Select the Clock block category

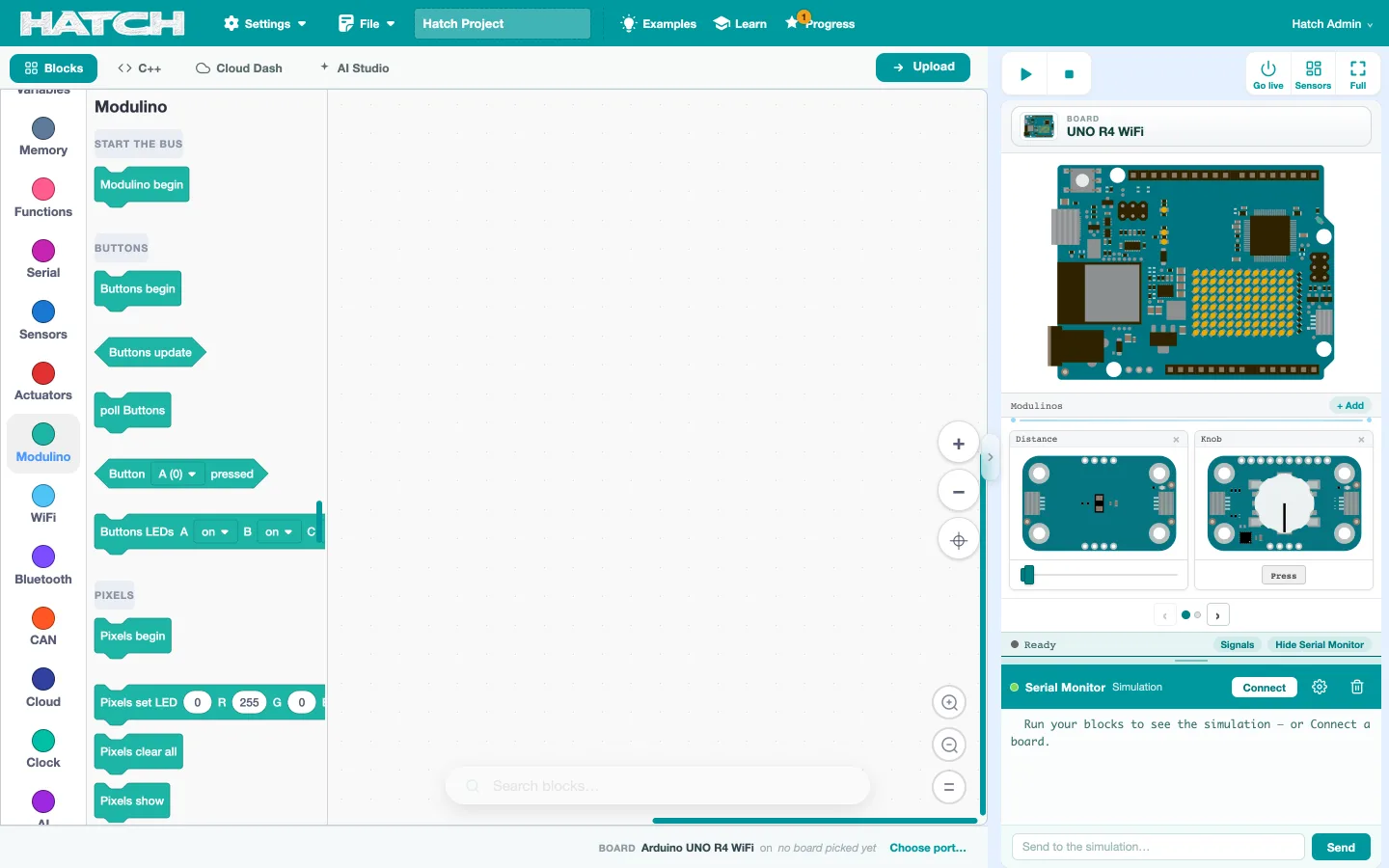point(43,749)
